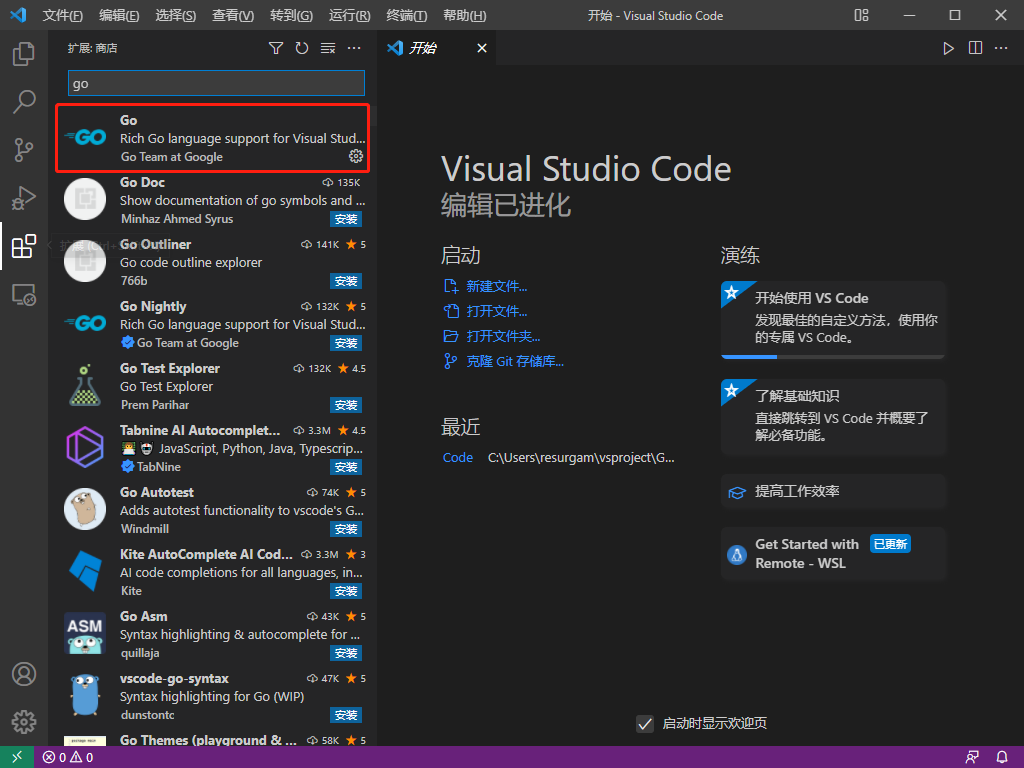Open the 帮助(H) menu
1024x768 pixels.
(x=464, y=15)
